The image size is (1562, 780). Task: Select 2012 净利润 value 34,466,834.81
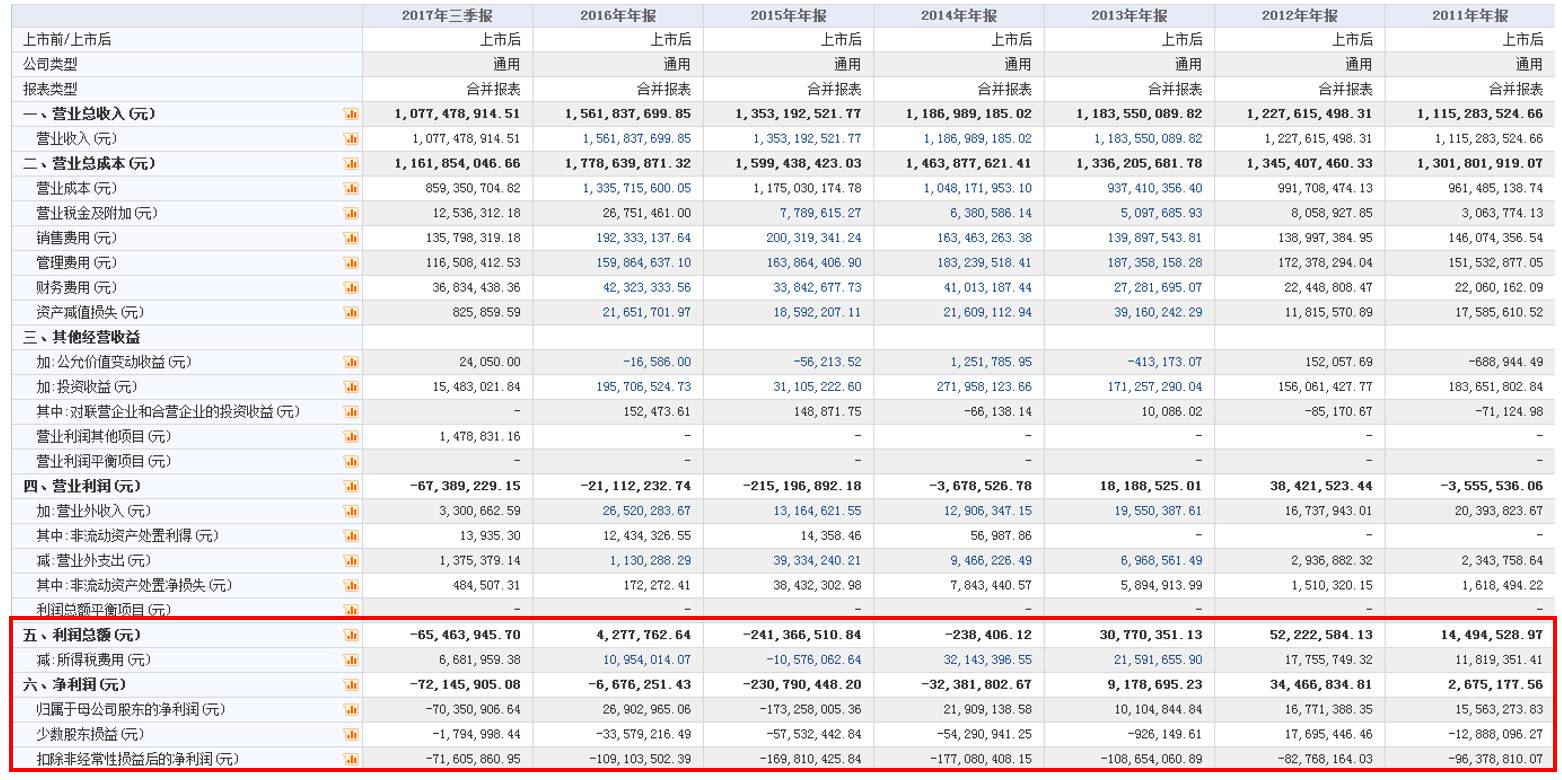tap(1321, 685)
